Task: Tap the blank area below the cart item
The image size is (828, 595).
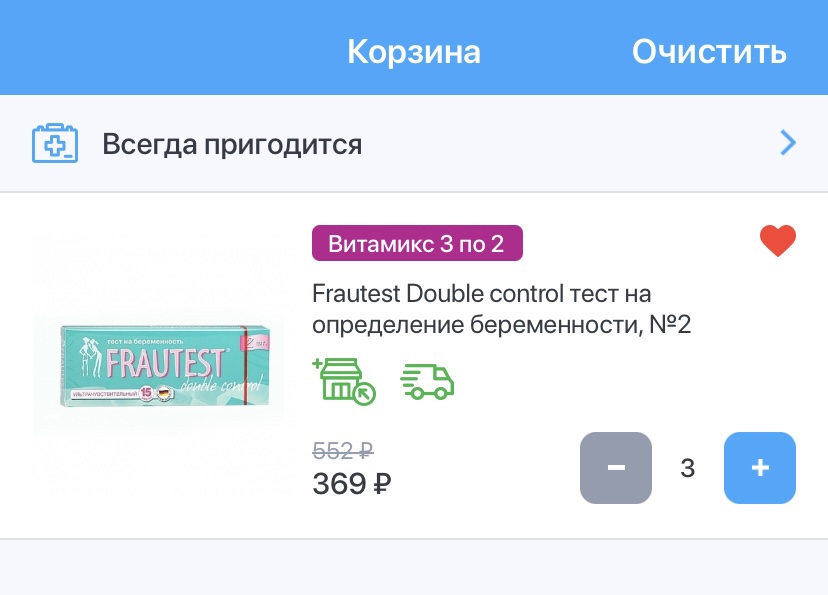Action: click(414, 568)
